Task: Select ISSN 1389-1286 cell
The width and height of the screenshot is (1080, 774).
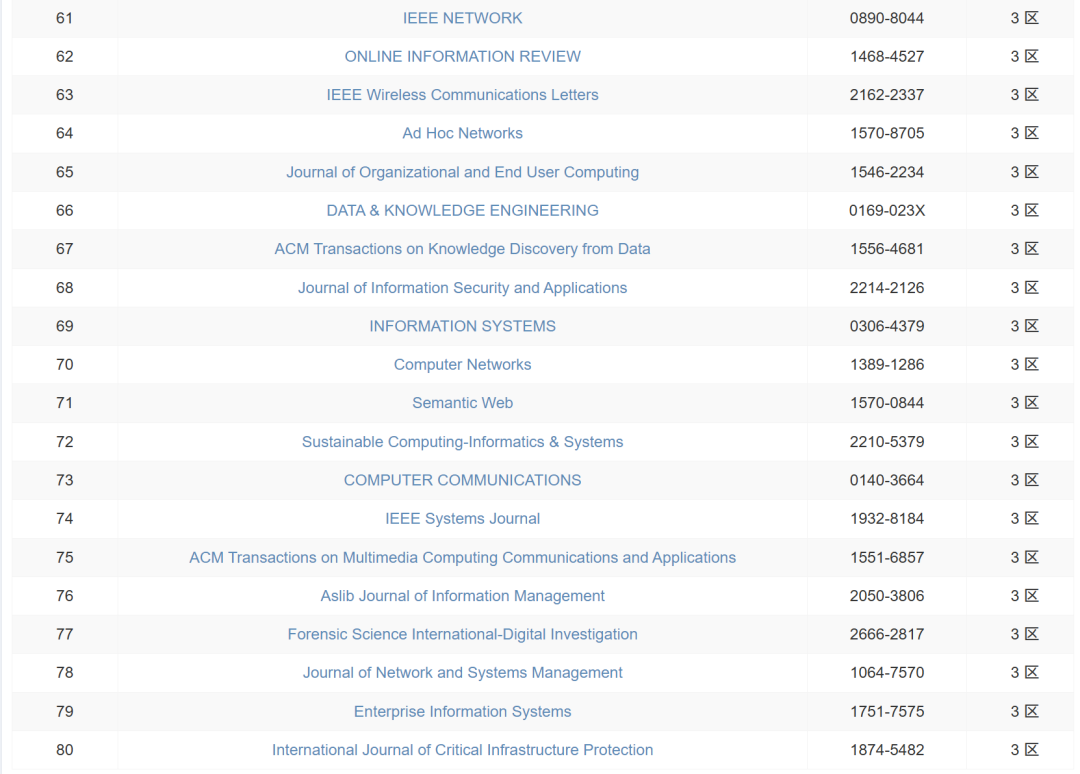Action: click(x=886, y=365)
